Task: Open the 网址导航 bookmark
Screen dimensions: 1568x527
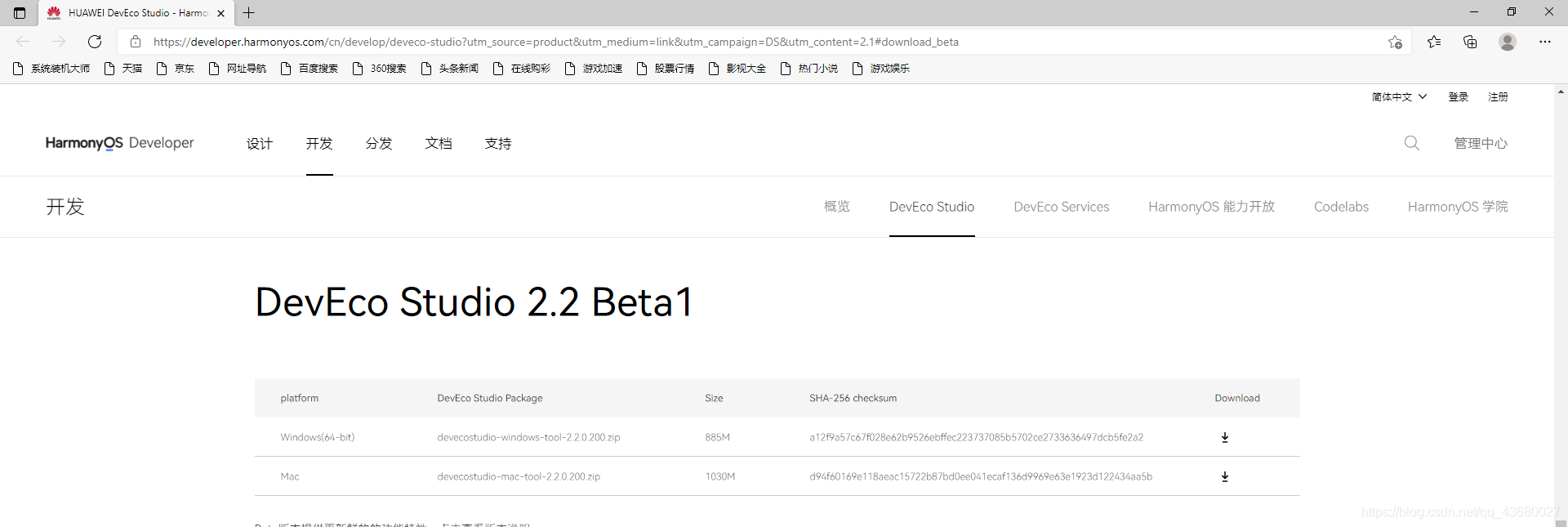Action: [238, 69]
